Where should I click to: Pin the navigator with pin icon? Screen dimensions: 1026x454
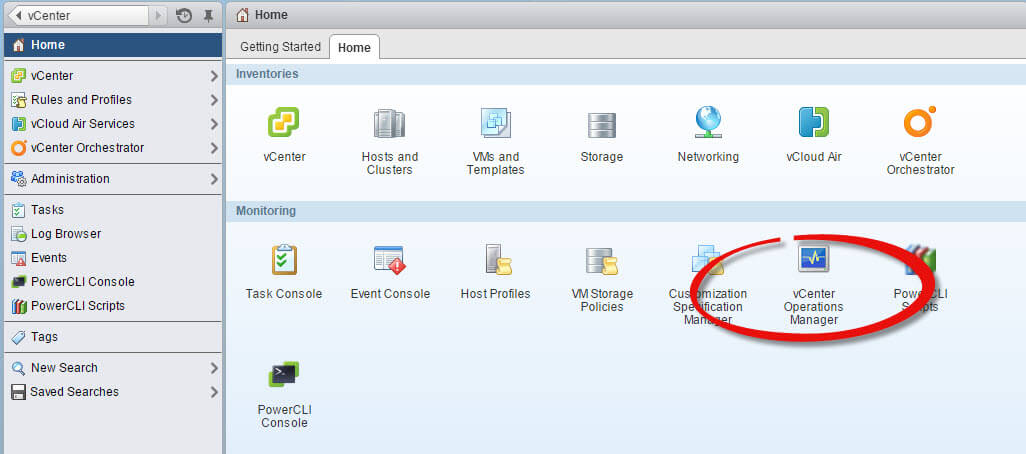click(x=208, y=16)
